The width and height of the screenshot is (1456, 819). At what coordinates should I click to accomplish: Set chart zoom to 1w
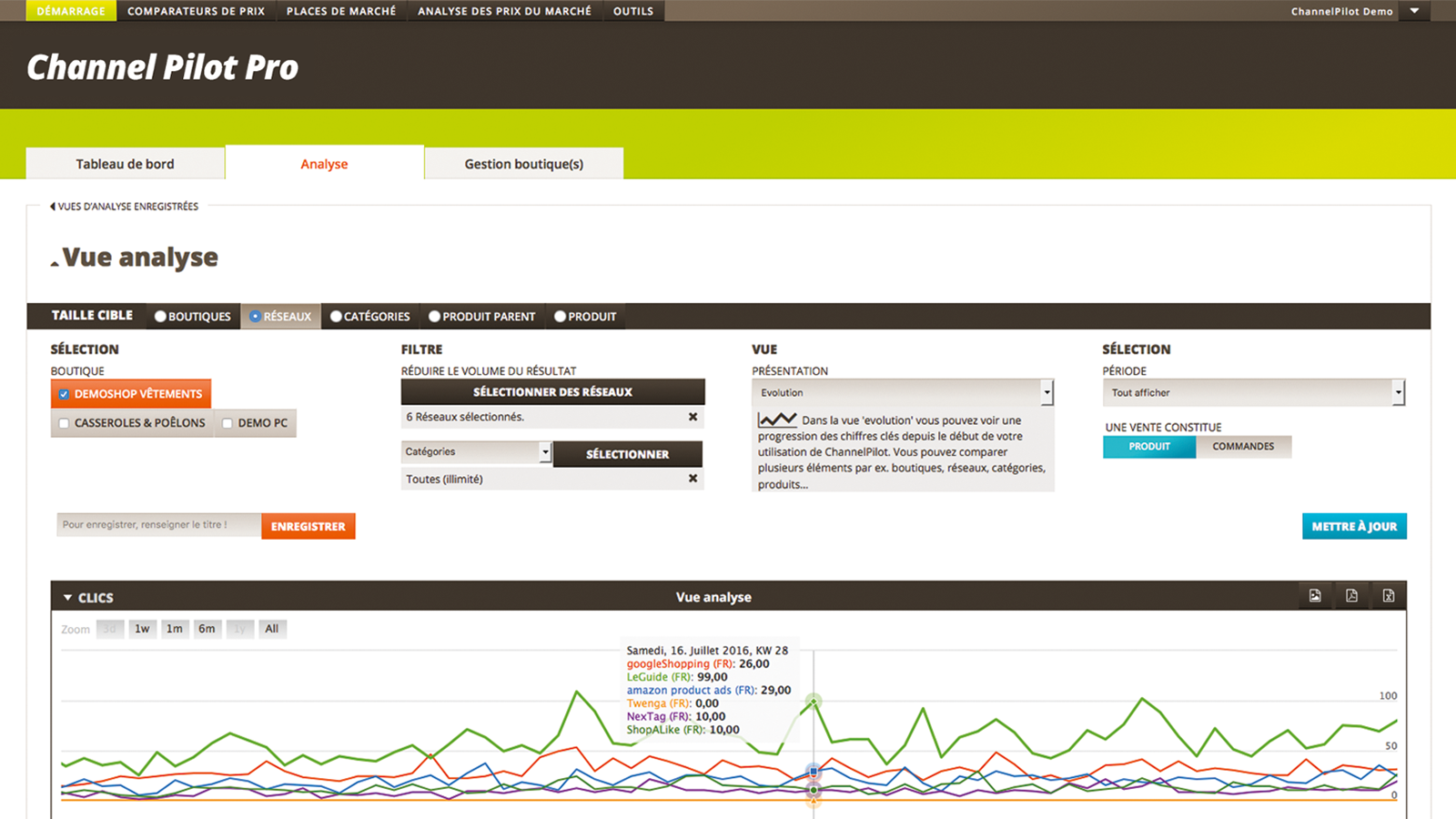click(x=142, y=629)
